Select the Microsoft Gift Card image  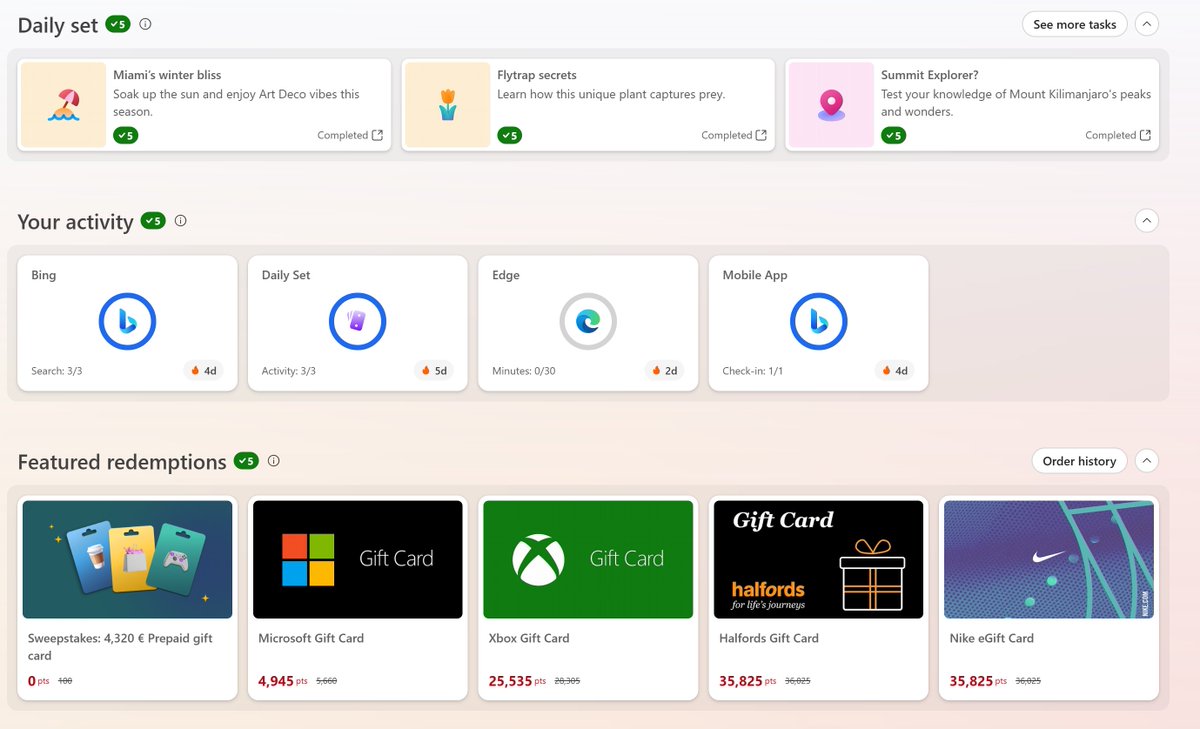coord(358,559)
